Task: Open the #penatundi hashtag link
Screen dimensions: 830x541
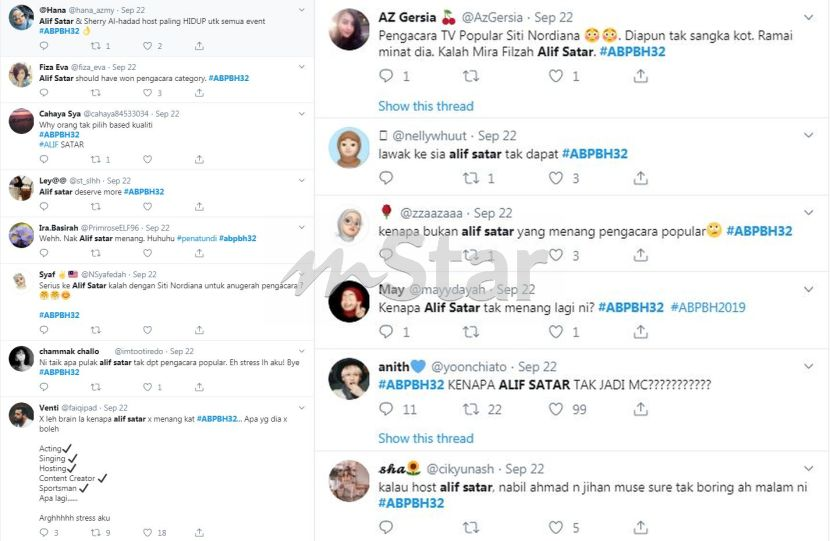Action: [x=197, y=239]
